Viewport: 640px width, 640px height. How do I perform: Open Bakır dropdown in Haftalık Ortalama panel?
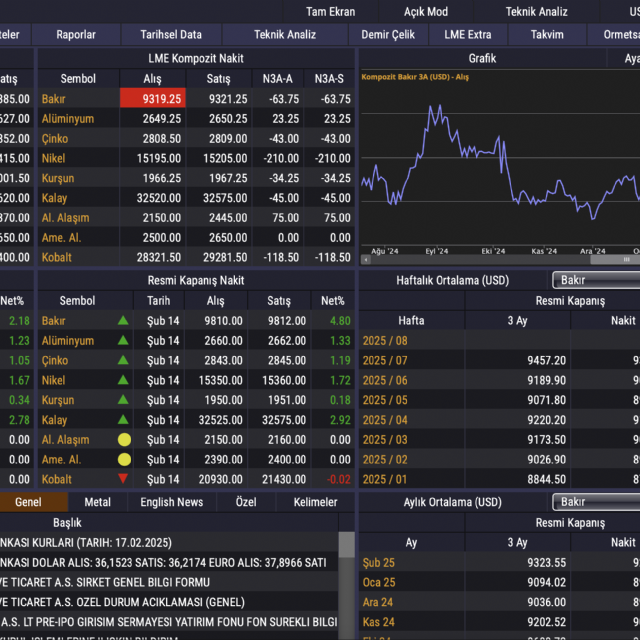point(596,280)
